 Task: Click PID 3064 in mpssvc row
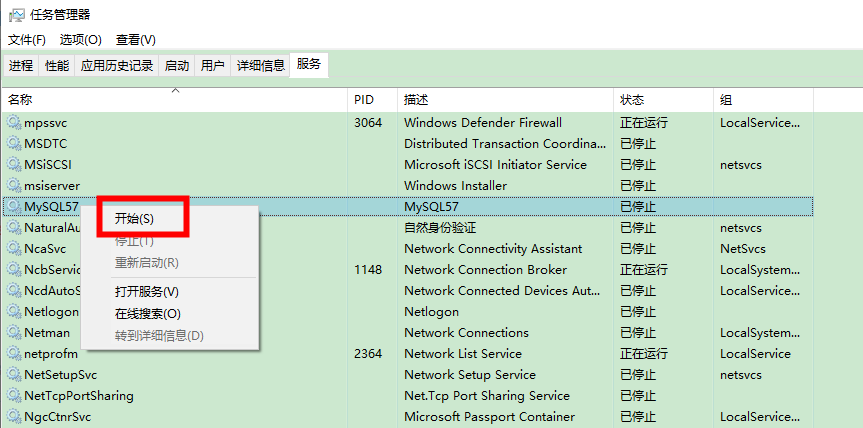[x=368, y=123]
